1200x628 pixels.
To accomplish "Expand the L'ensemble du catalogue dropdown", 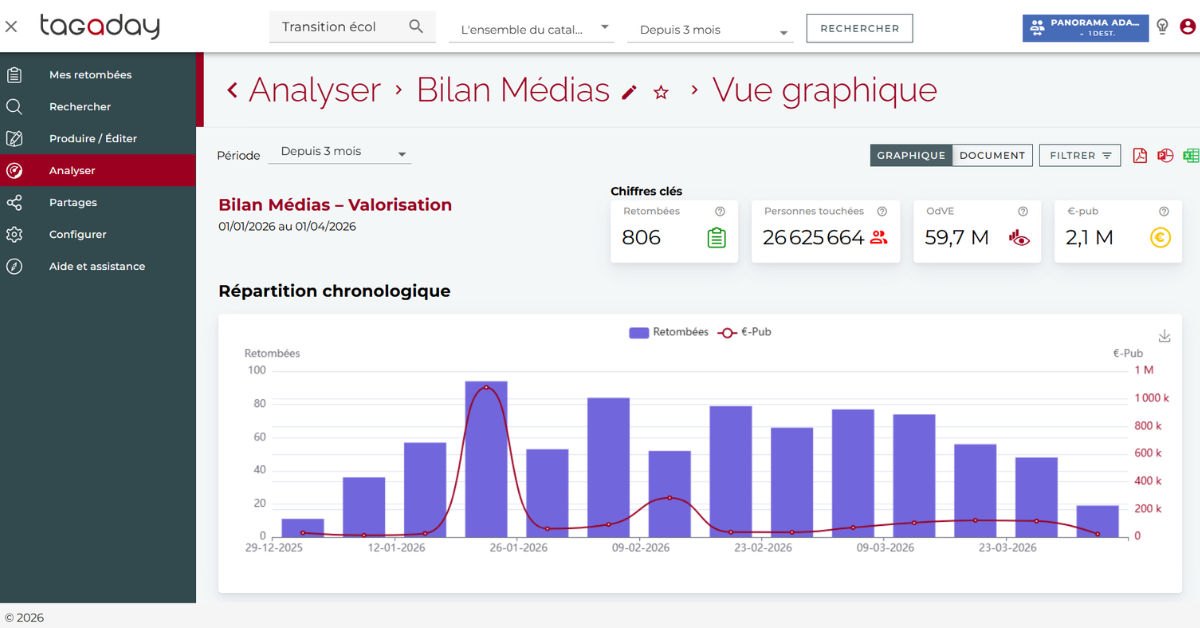I will [535, 30].
